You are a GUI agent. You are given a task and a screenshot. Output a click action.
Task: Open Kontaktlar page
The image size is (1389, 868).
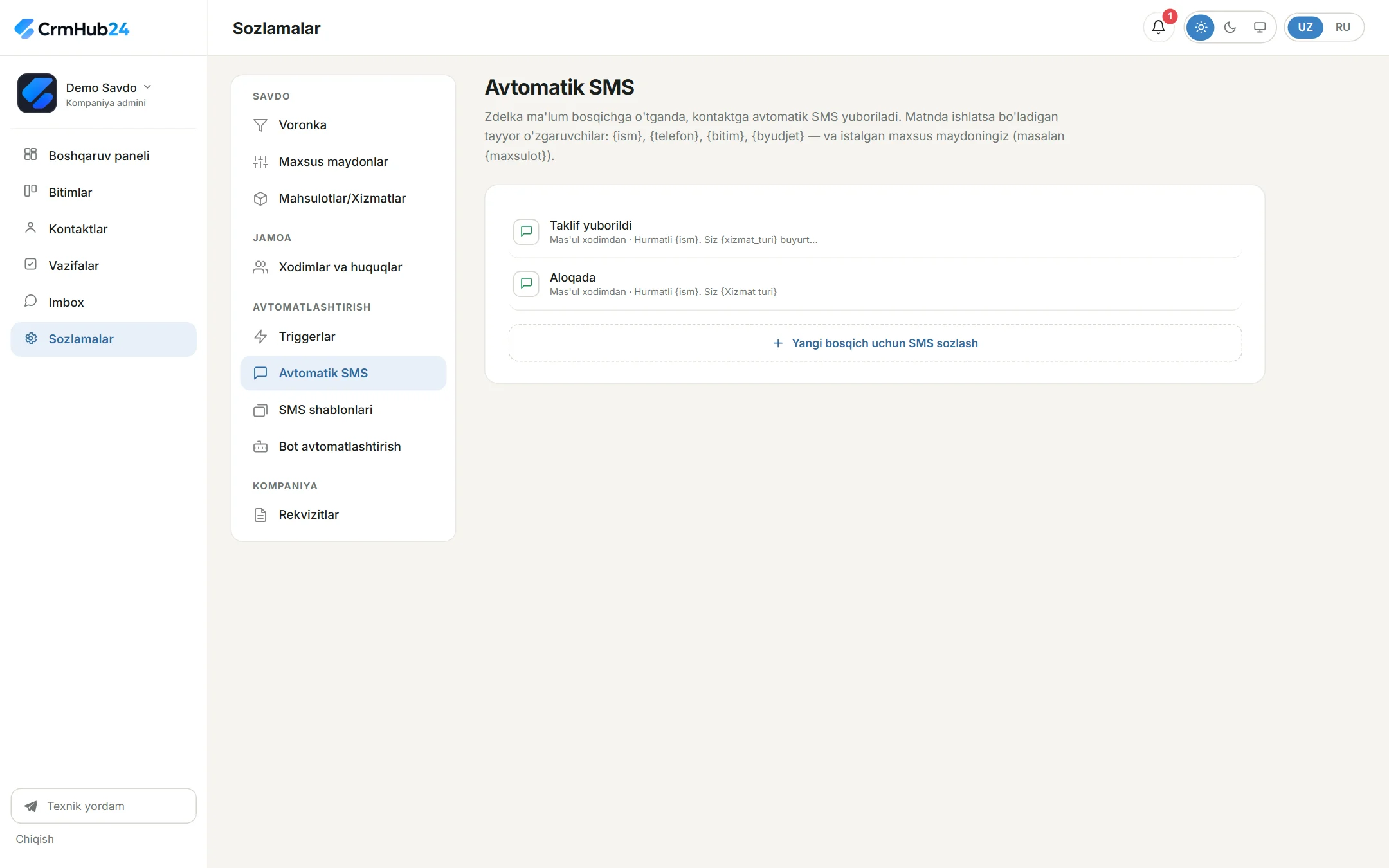tap(104, 229)
